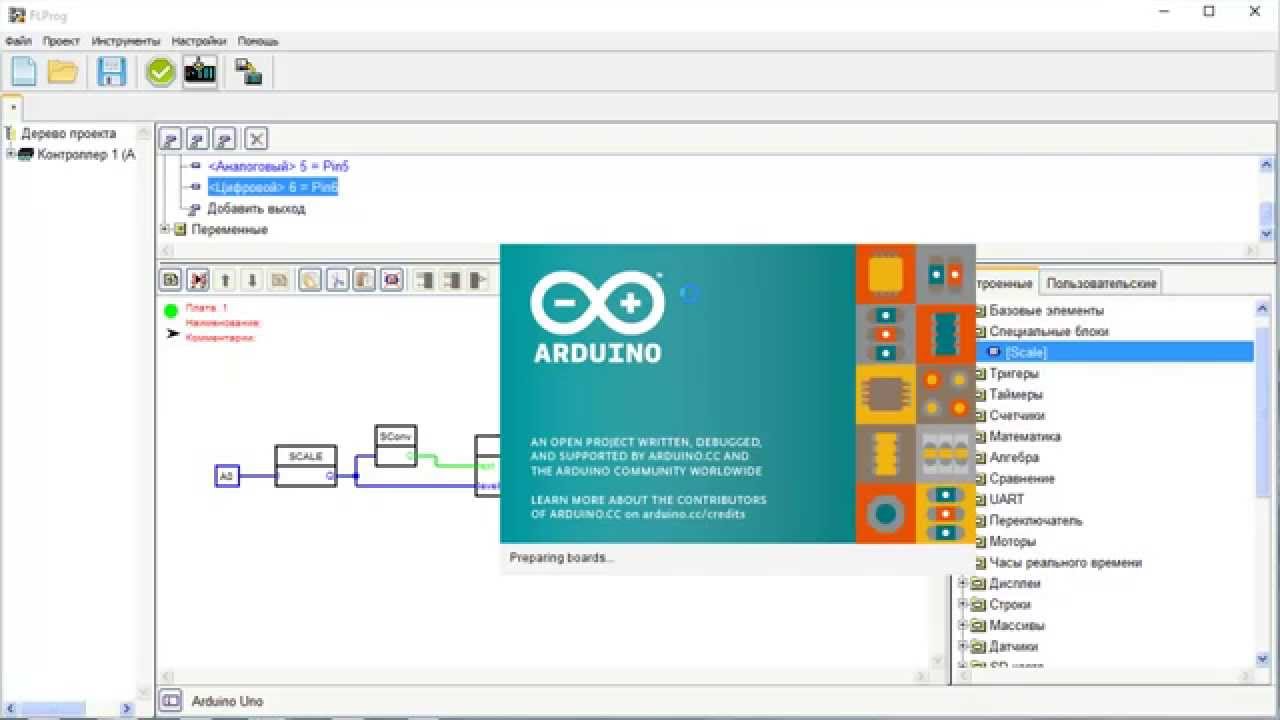
Task: Open the Файл menu
Action: pos(18,41)
